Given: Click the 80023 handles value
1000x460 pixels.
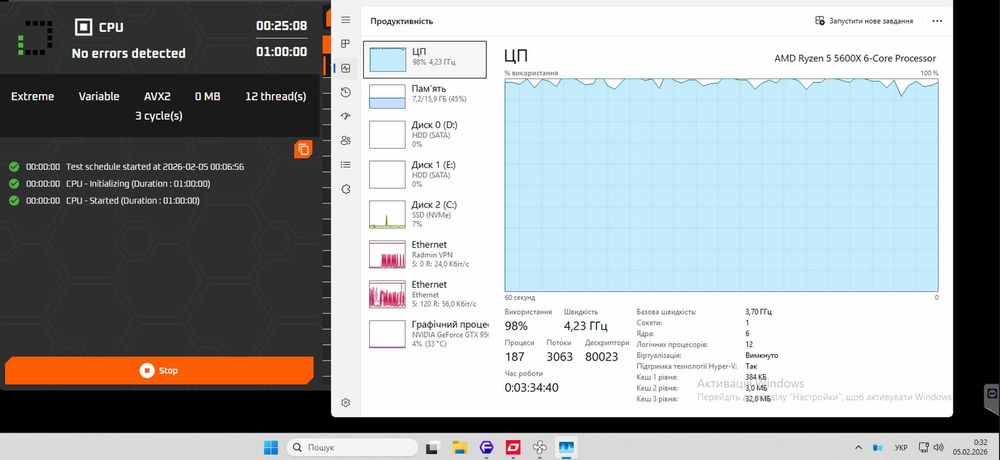Looking at the screenshot, I should [x=601, y=357].
